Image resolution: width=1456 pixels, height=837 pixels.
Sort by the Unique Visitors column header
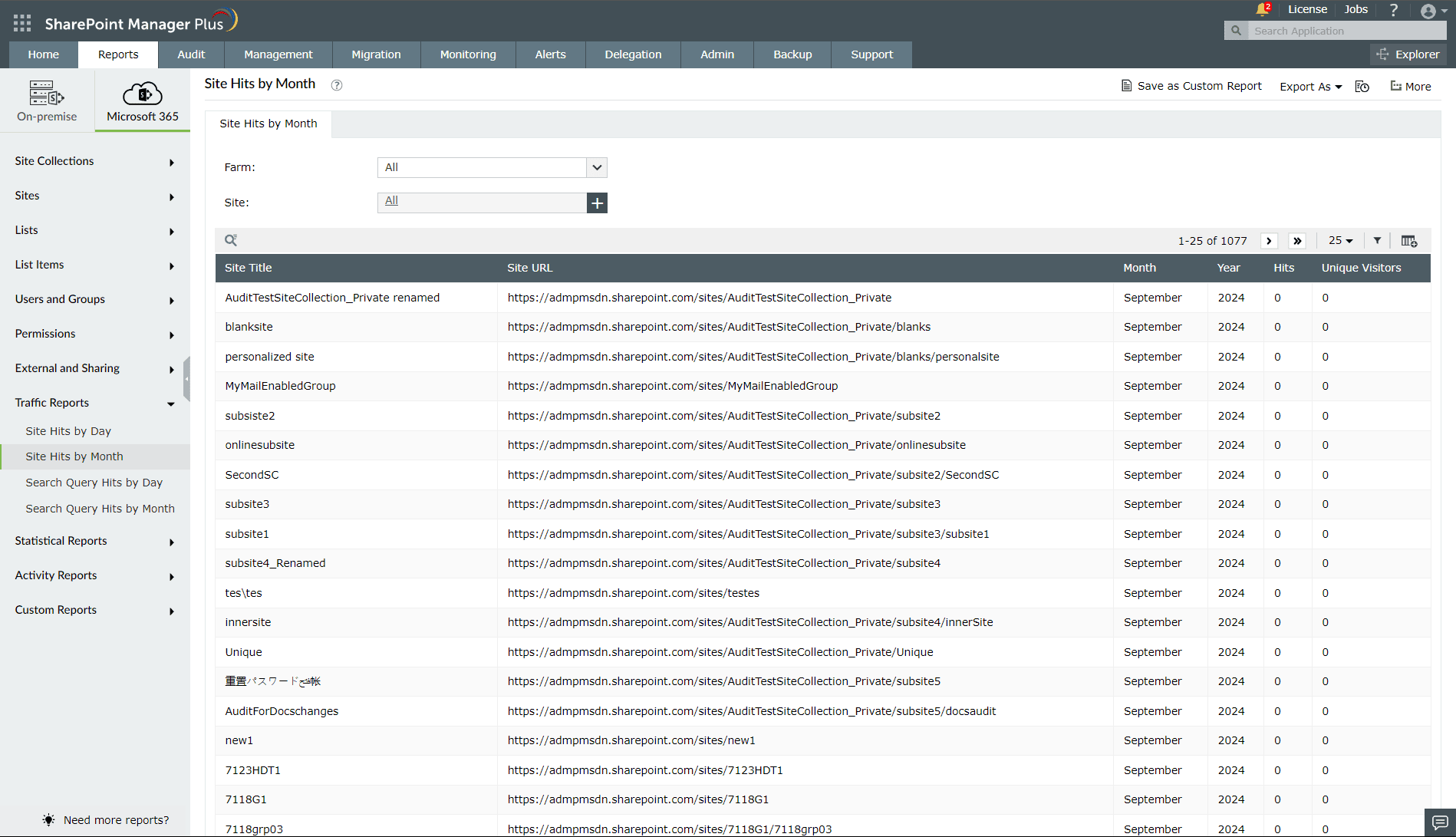point(1362,268)
